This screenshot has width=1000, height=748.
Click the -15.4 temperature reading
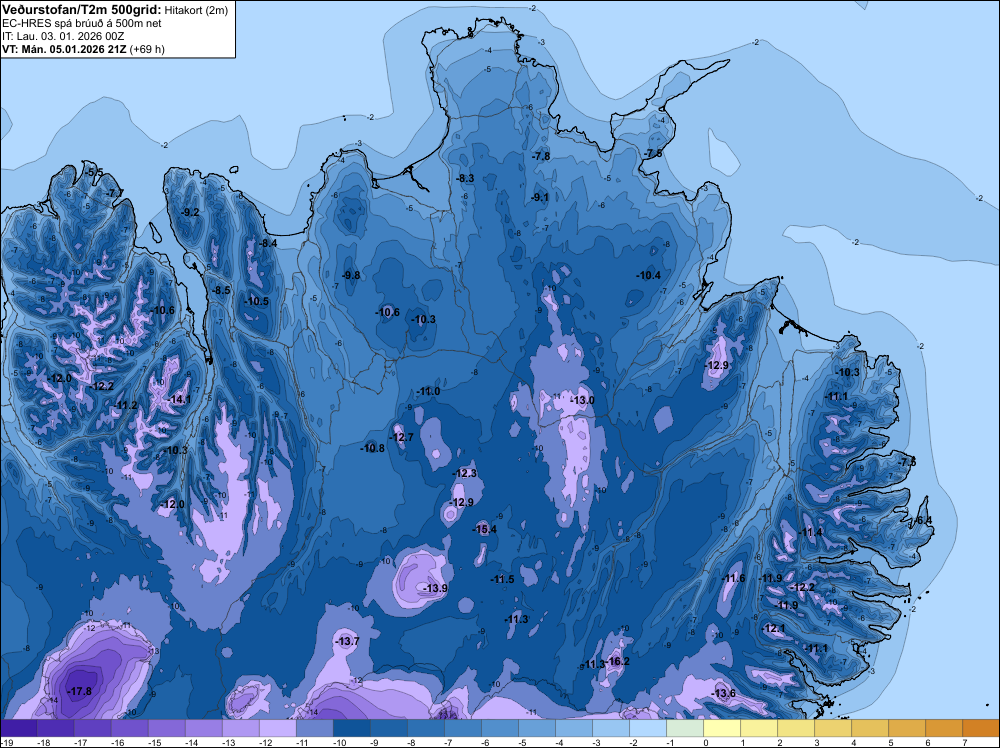click(484, 529)
